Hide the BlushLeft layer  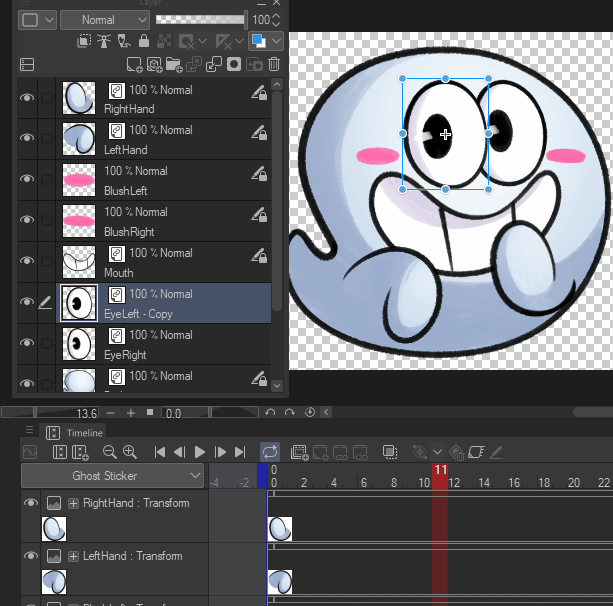(x=27, y=180)
